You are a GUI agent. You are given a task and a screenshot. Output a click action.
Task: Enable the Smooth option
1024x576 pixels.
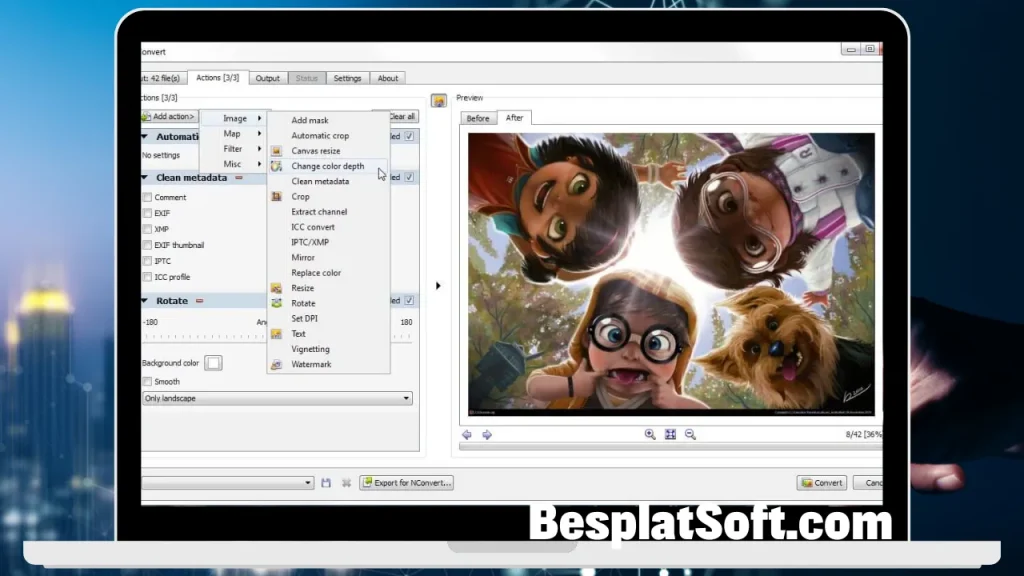click(x=146, y=381)
